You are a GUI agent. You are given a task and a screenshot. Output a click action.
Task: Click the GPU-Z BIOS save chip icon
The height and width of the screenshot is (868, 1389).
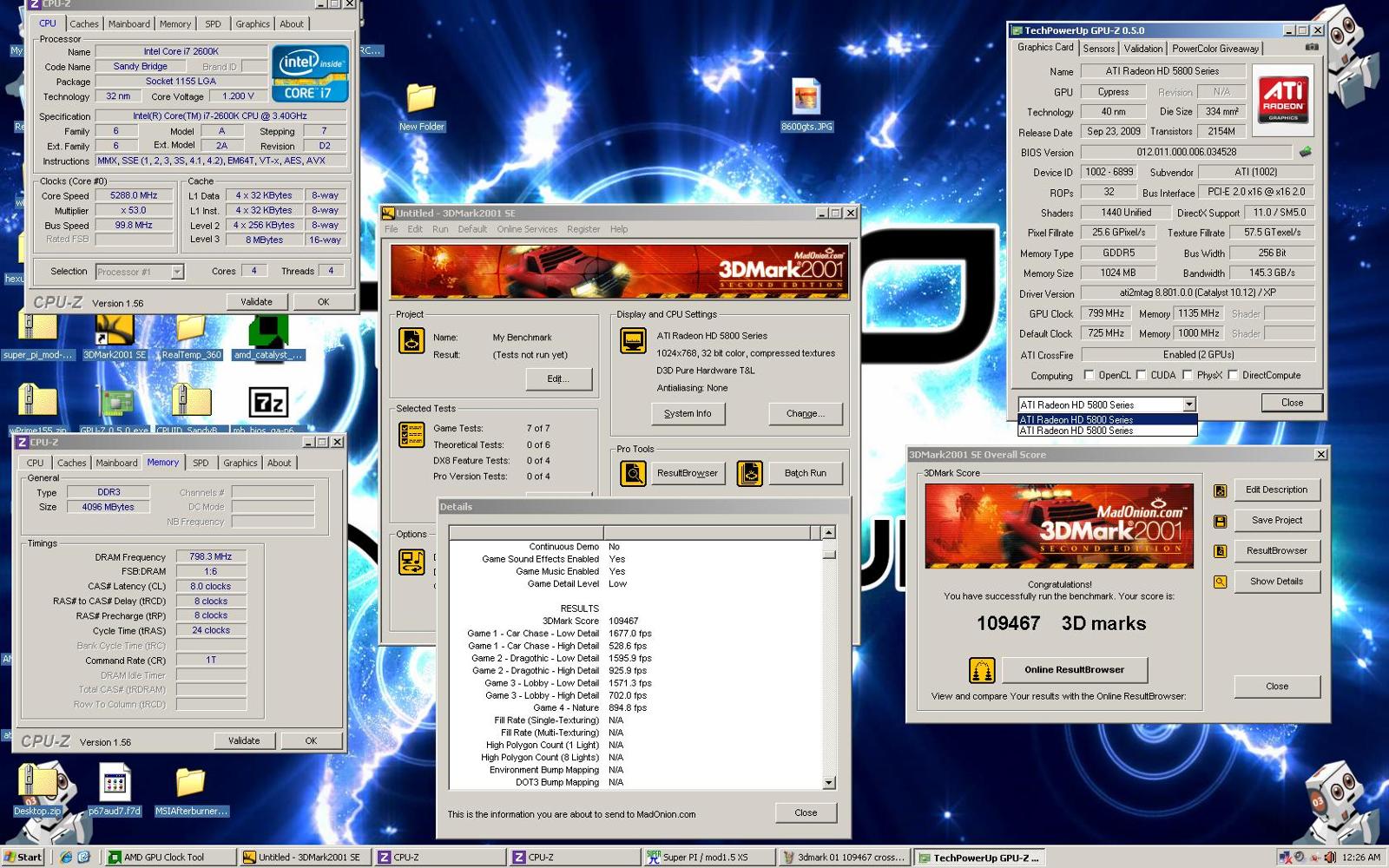click(x=1305, y=152)
